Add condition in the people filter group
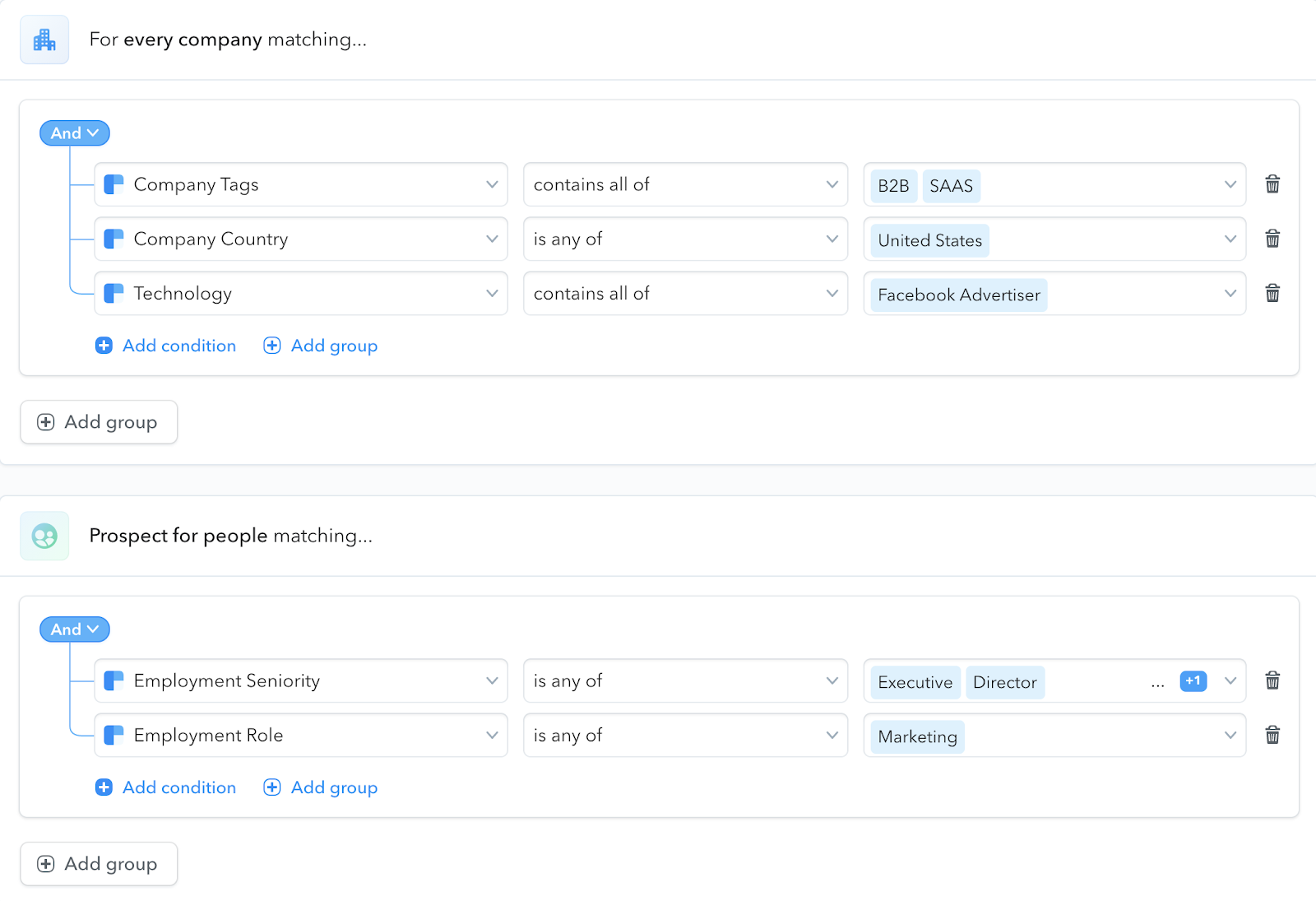The height and width of the screenshot is (901, 1316). 165,787
